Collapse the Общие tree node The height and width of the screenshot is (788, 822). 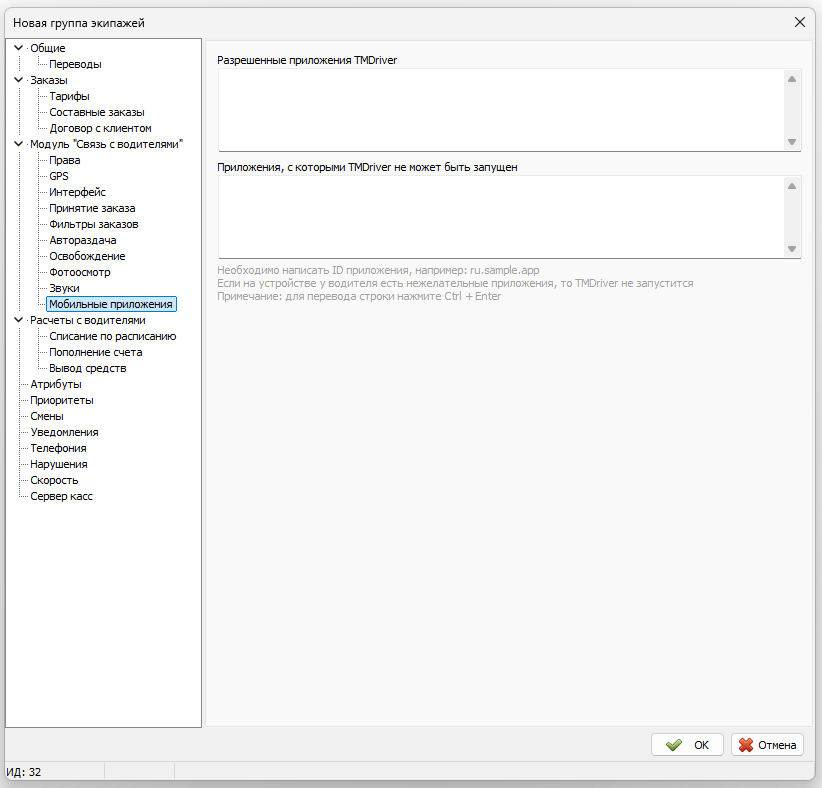click(19, 48)
